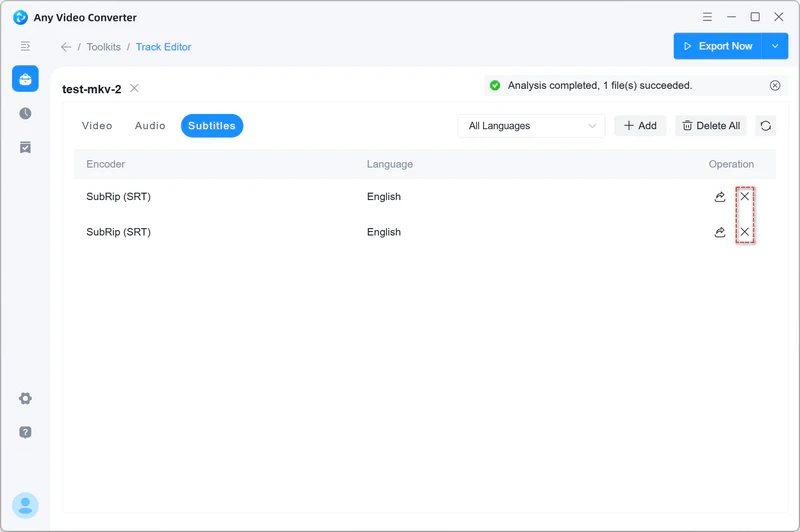Click the Delete All button
Image resolution: width=800 pixels, height=532 pixels.
click(711, 126)
